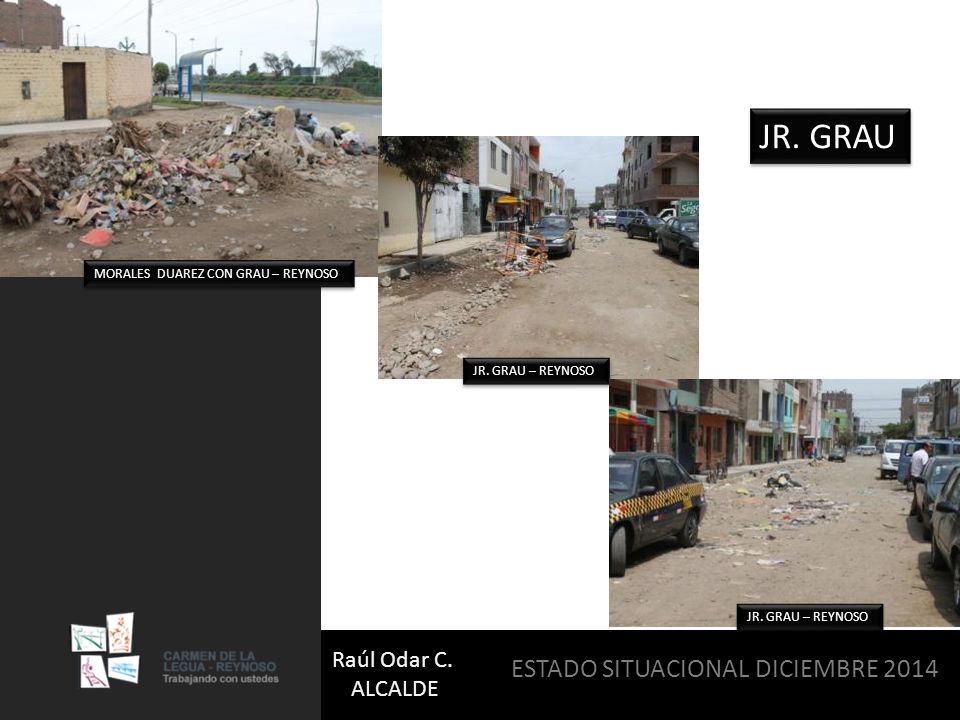Image resolution: width=960 pixels, height=720 pixels.
Task: Click the Carmen de la Legua municipality logo icon
Action: [x=105, y=650]
